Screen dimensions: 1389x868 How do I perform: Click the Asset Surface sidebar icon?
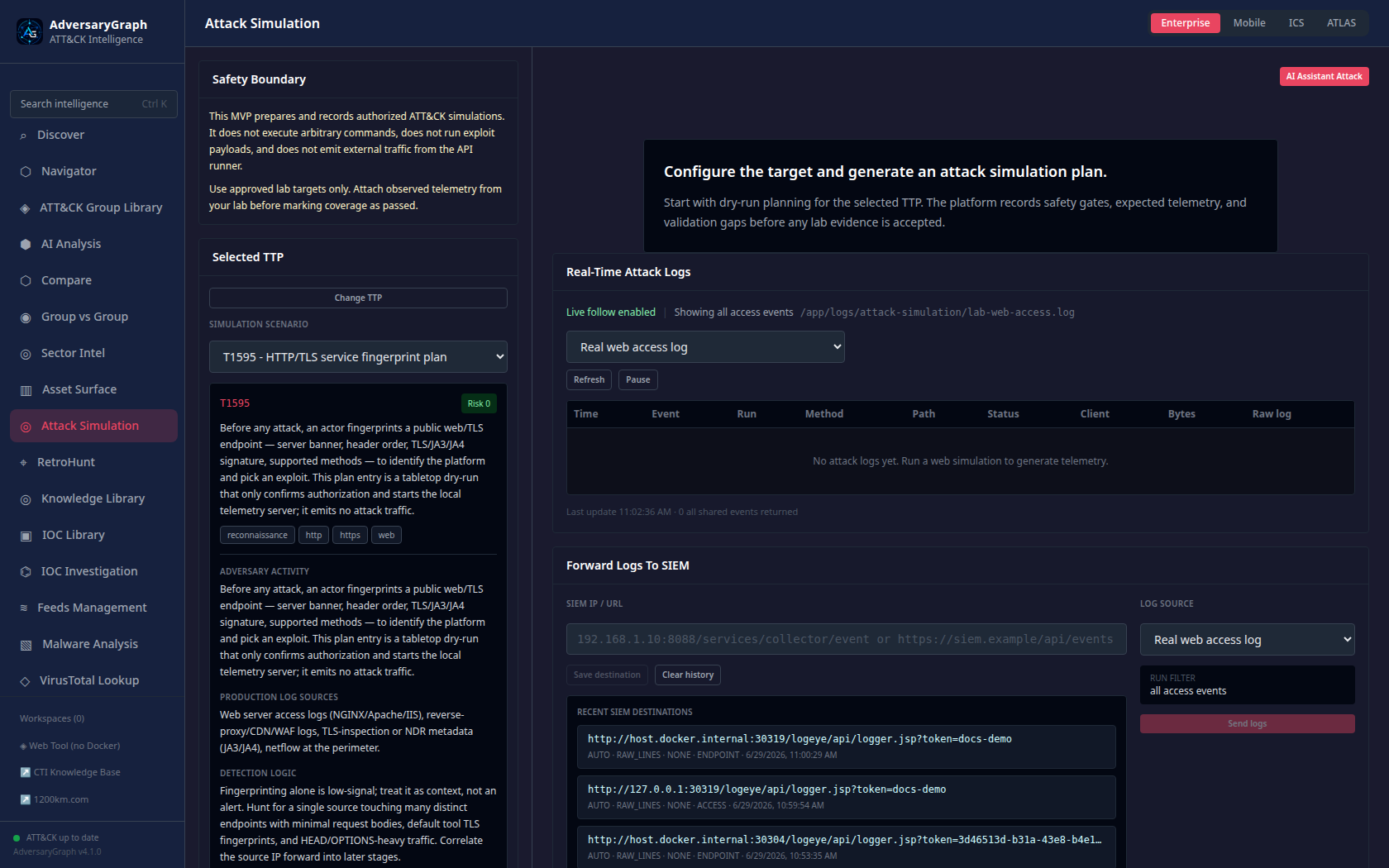(x=26, y=390)
